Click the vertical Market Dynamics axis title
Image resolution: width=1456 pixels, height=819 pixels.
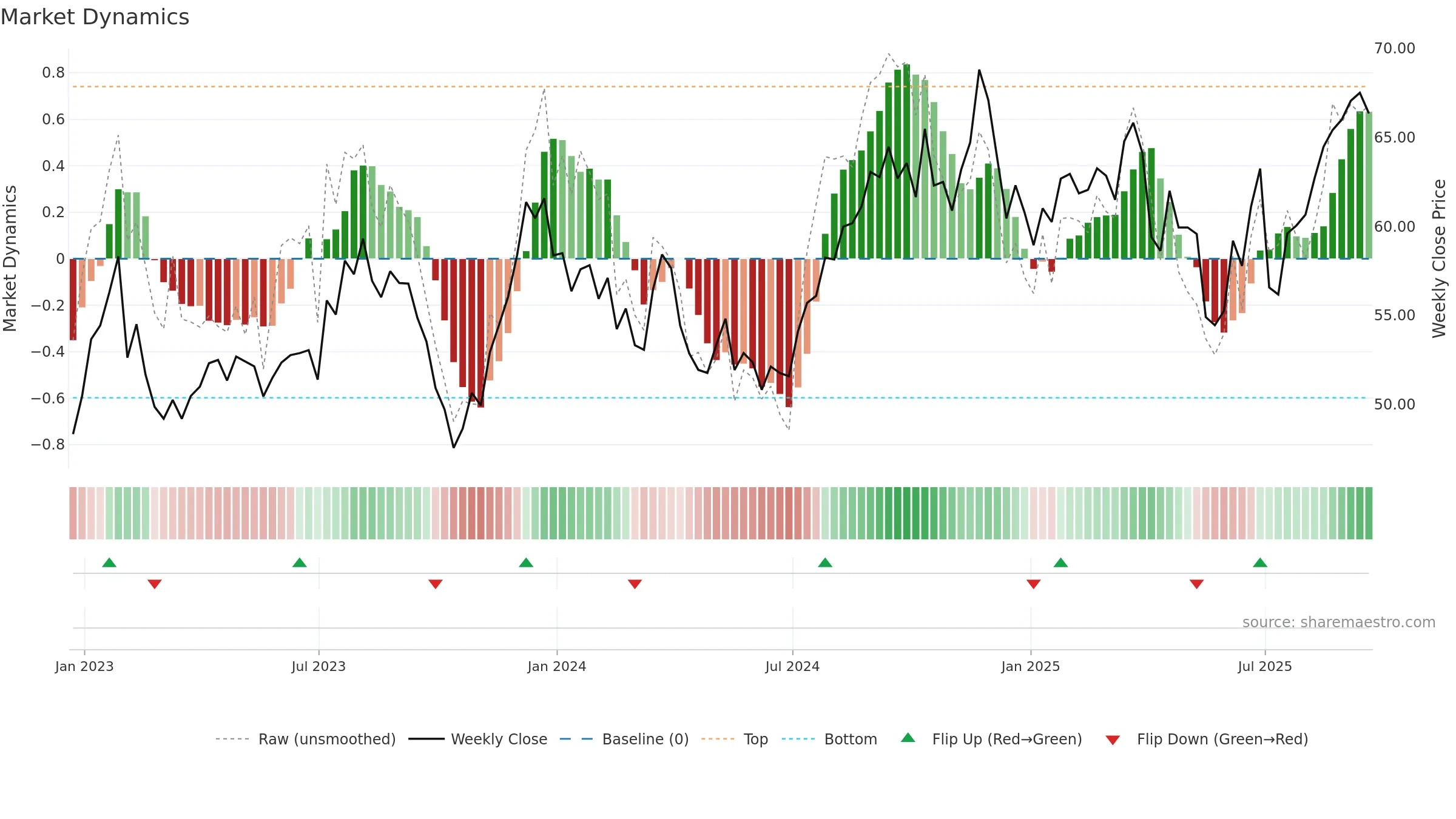pyautogui.click(x=10, y=258)
